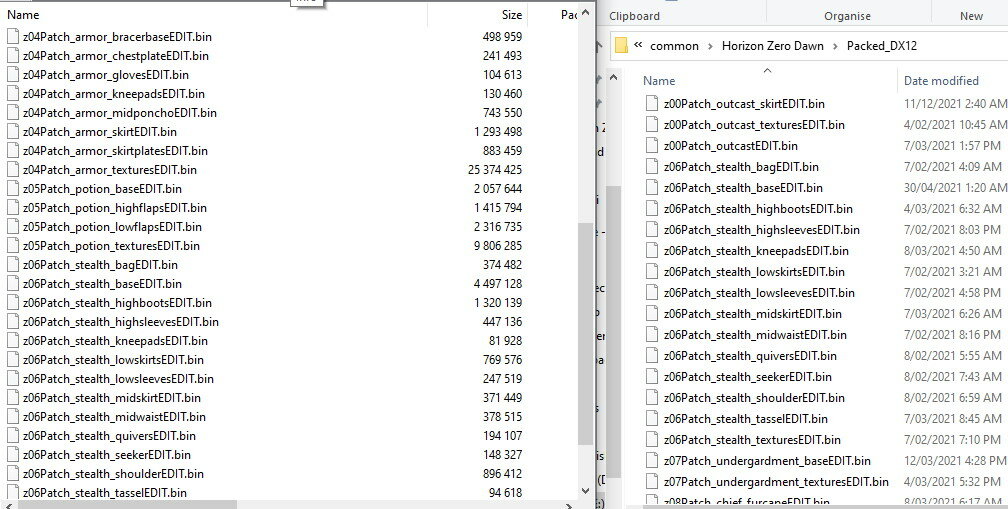
Task: Select z06Patch_stealth_tasselEDIT.bin in Explorer window
Action: (746, 419)
